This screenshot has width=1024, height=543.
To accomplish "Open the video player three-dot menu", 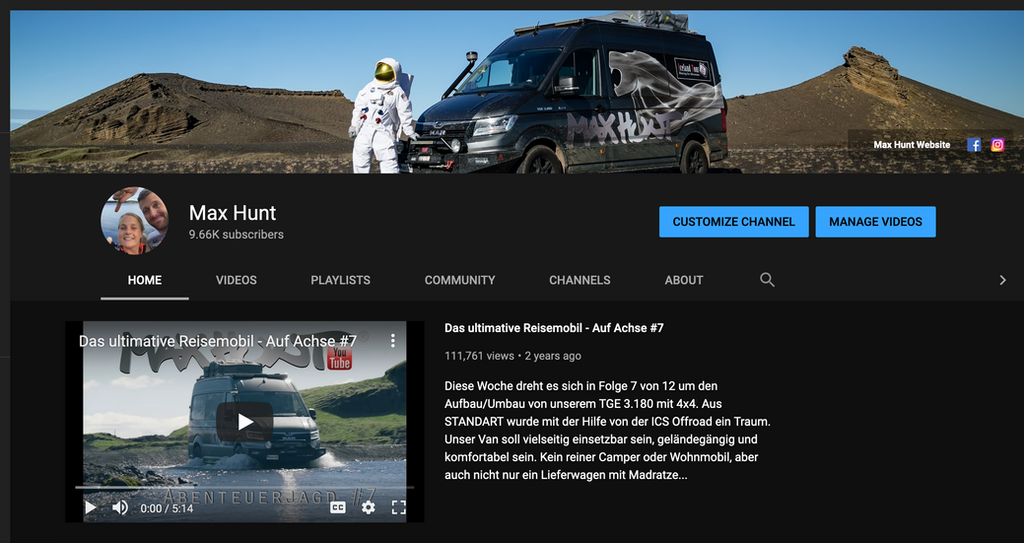I will (392, 340).
